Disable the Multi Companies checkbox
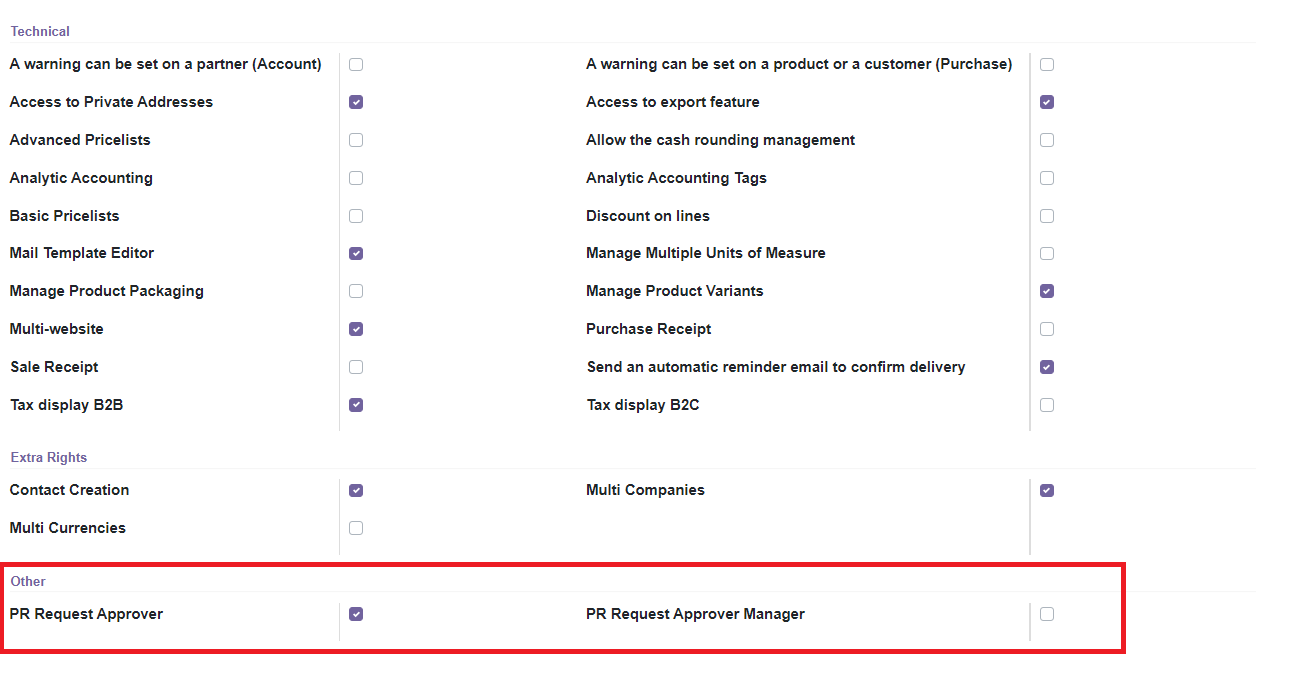The height and width of the screenshot is (683, 1291). 1047,491
